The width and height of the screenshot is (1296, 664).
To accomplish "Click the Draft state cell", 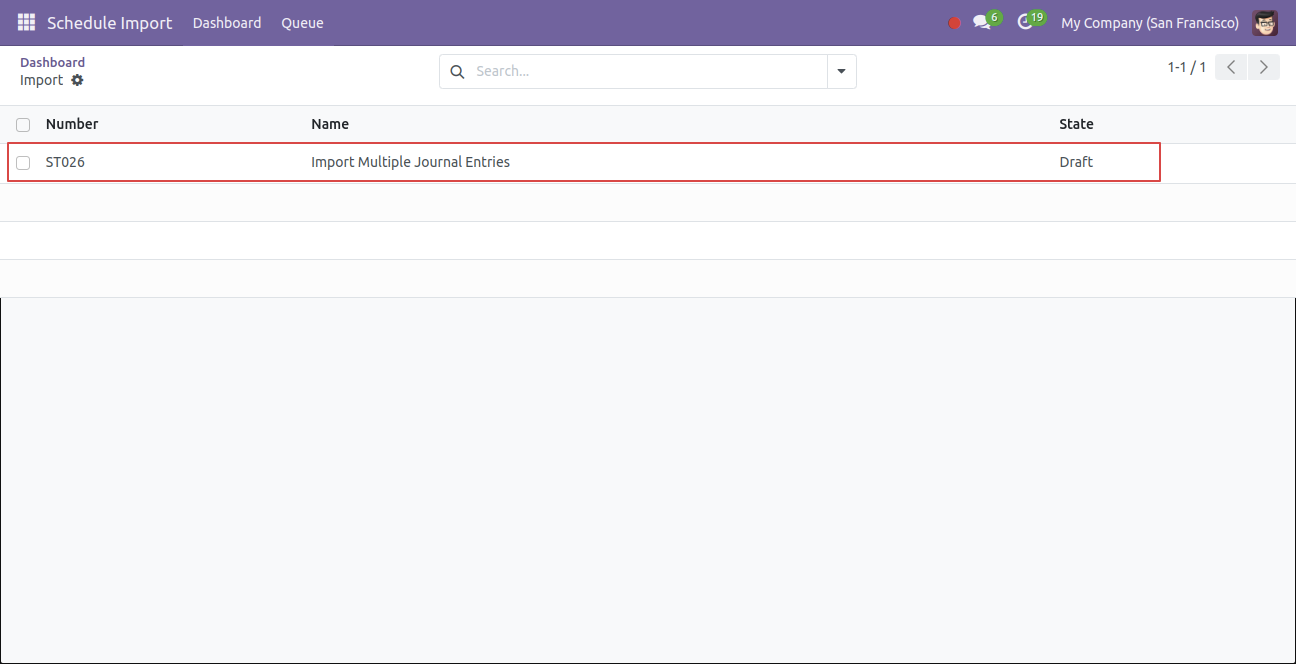I will click(x=1076, y=162).
